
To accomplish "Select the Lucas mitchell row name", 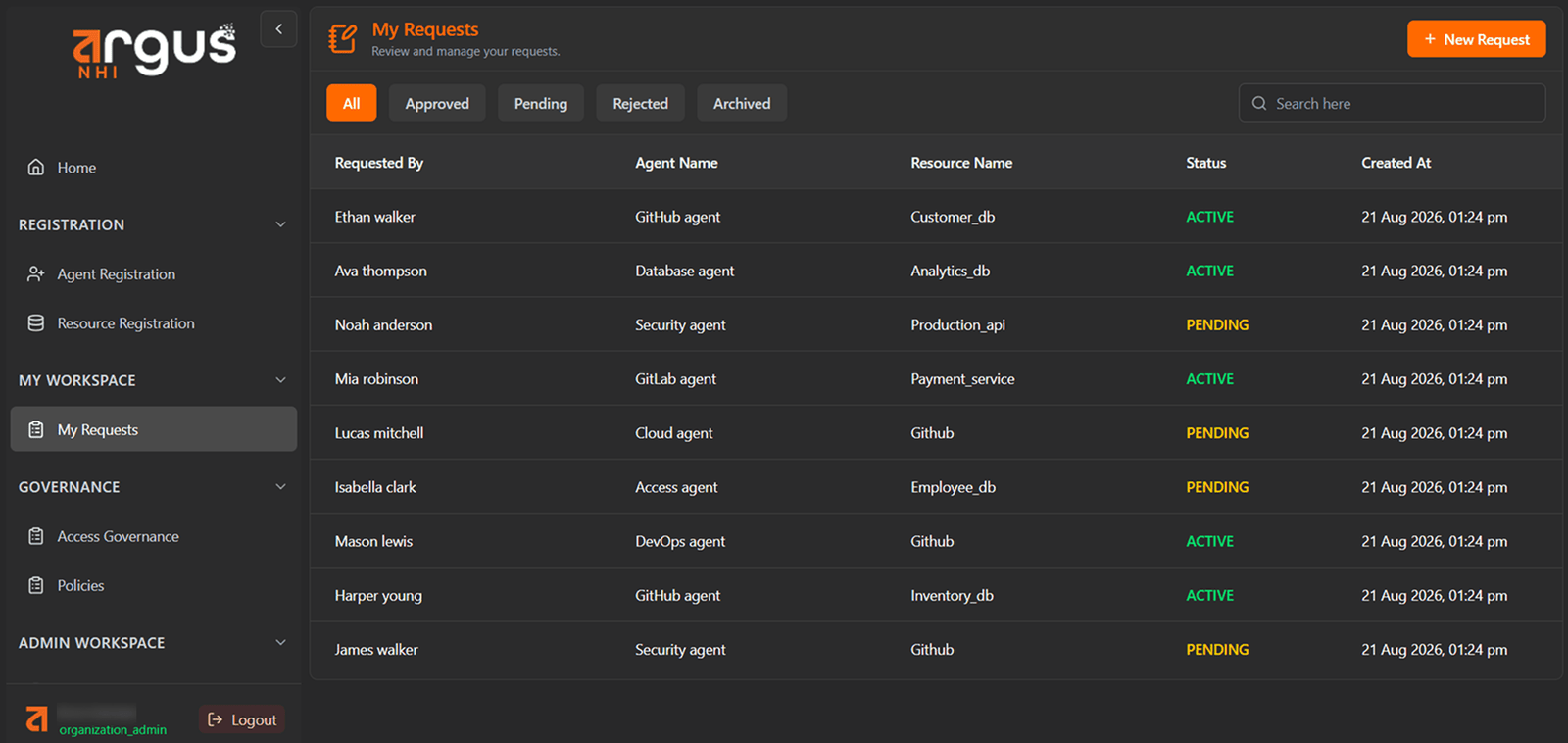I will tap(379, 433).
